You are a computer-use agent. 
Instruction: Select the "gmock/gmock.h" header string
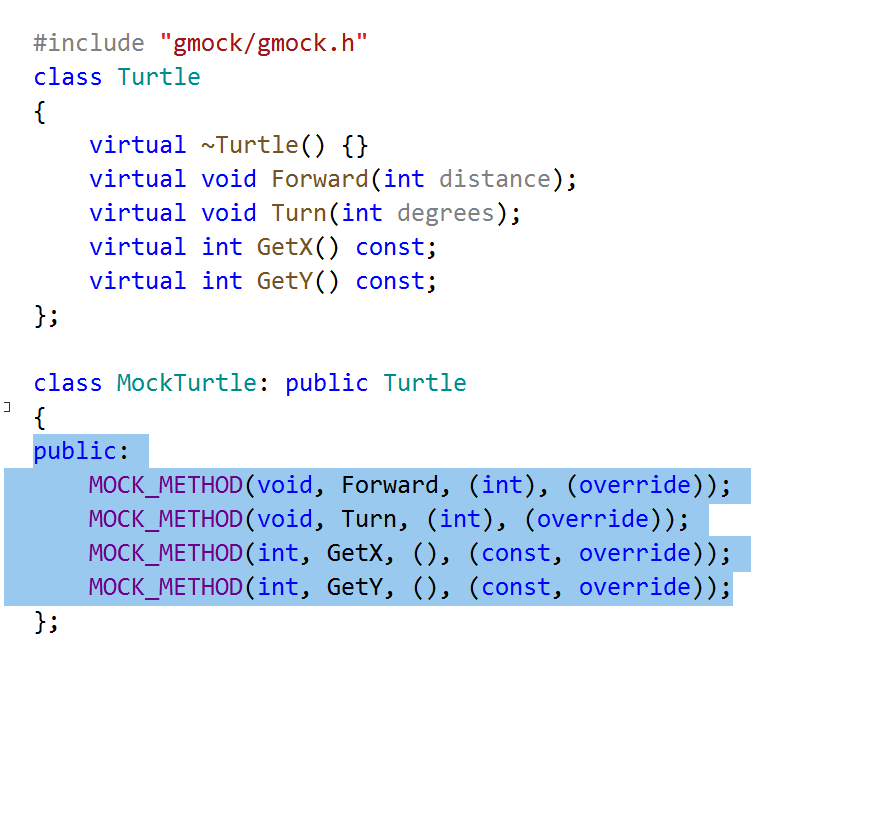[264, 42]
